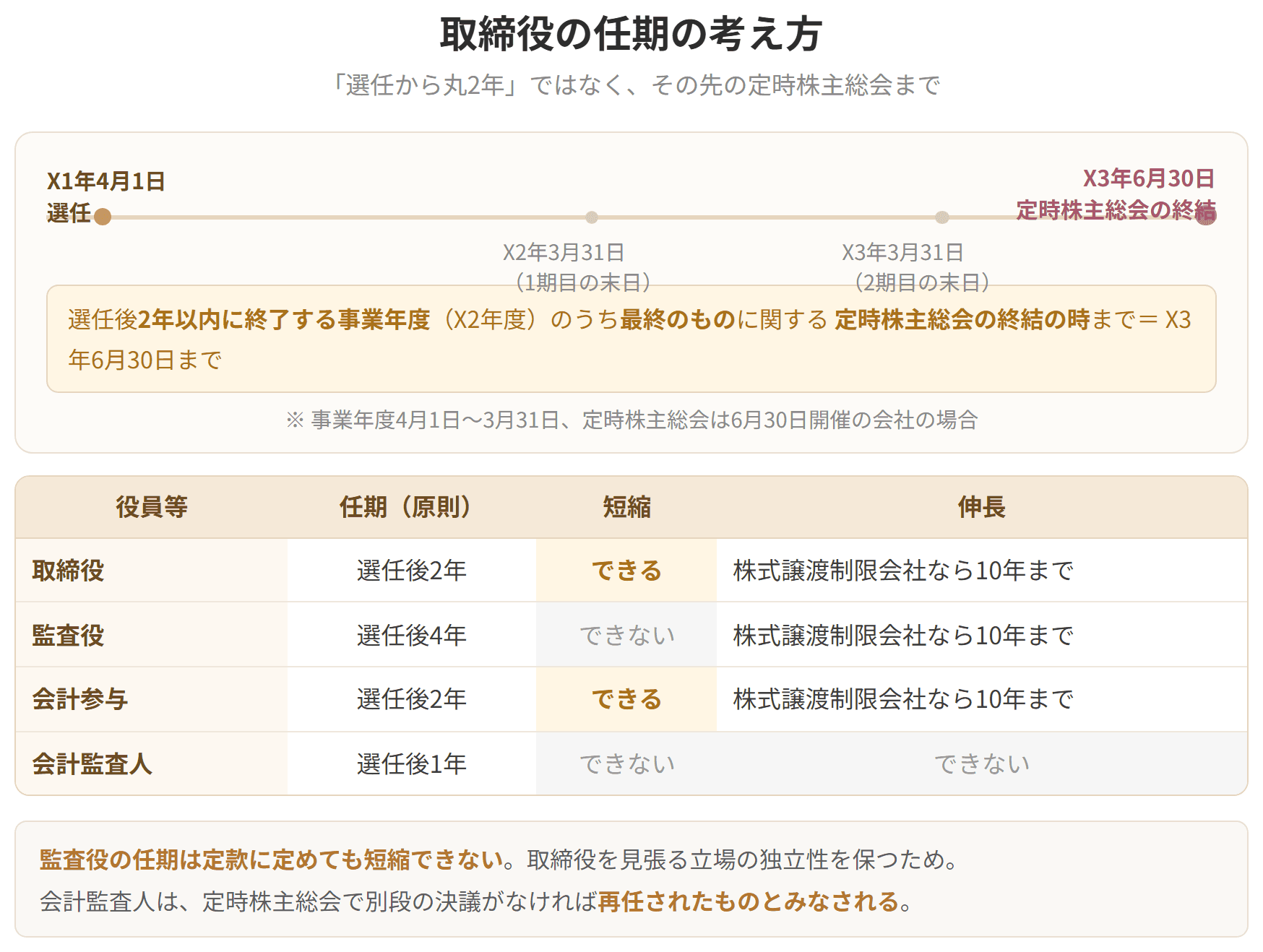This screenshot has height=952, width=1263.
Task: Click the X1年4月1日 選任 timeline start marker
Action: [103, 217]
